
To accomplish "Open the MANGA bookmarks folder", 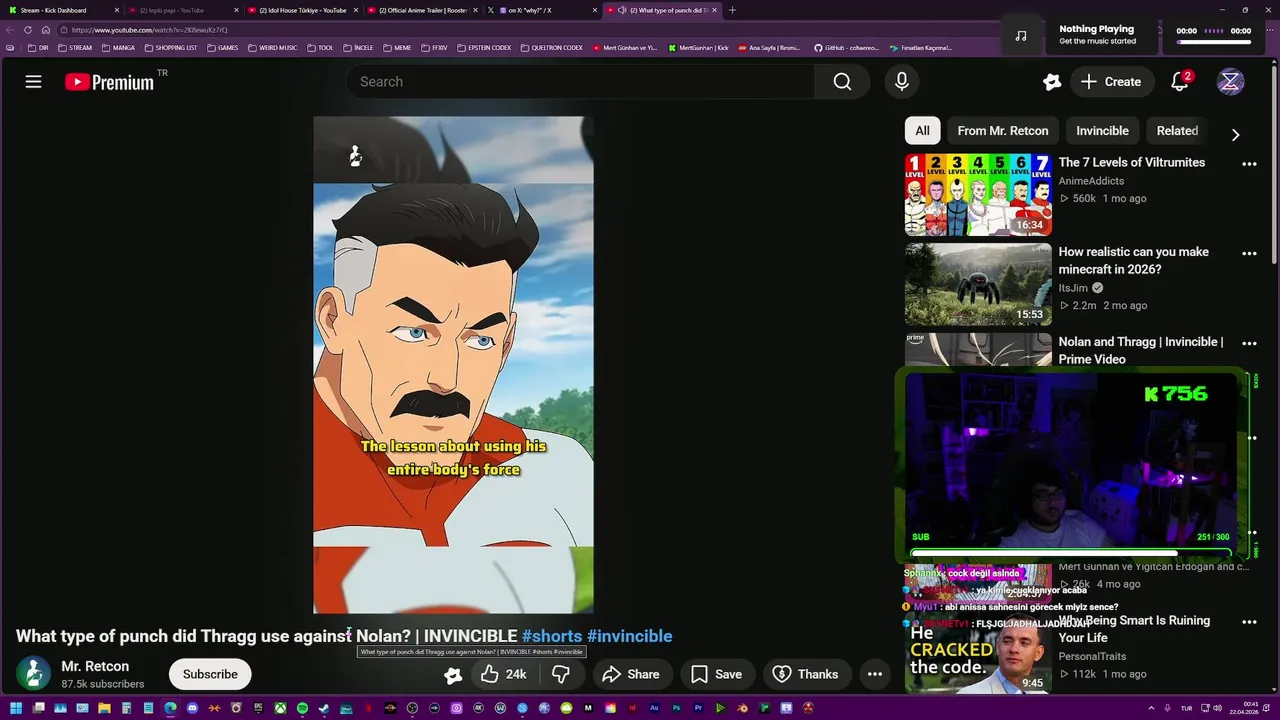I will click(x=118, y=48).
